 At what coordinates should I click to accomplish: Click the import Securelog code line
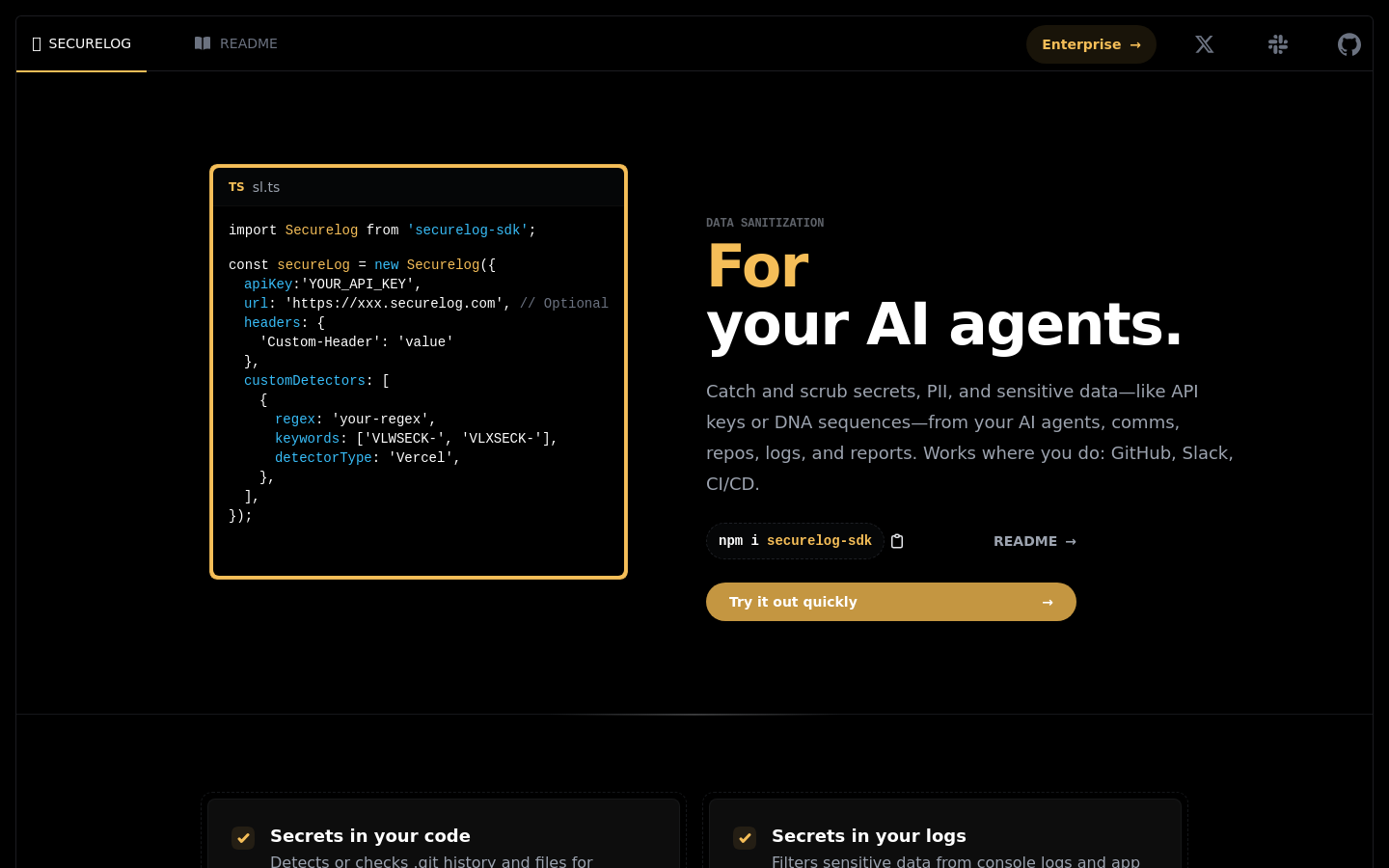(x=382, y=231)
